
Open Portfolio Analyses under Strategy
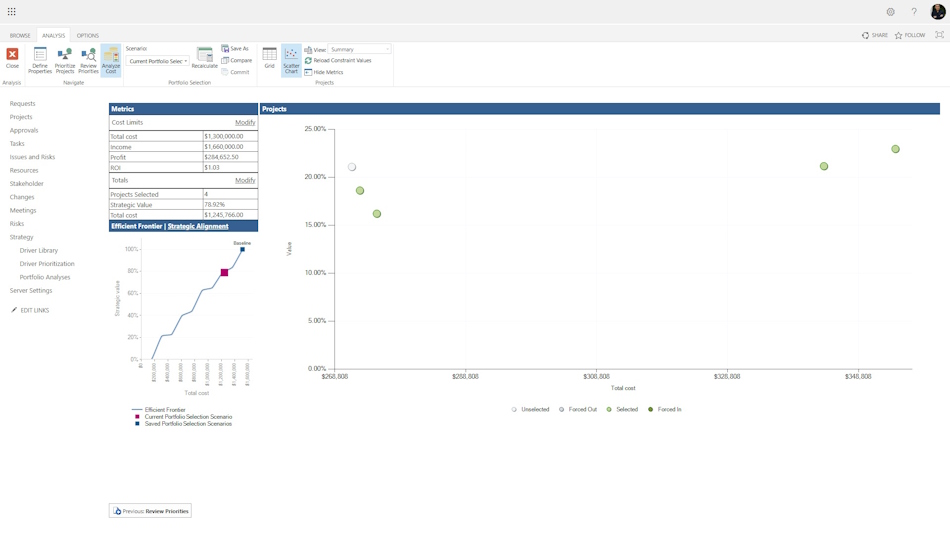pyautogui.click(x=45, y=277)
